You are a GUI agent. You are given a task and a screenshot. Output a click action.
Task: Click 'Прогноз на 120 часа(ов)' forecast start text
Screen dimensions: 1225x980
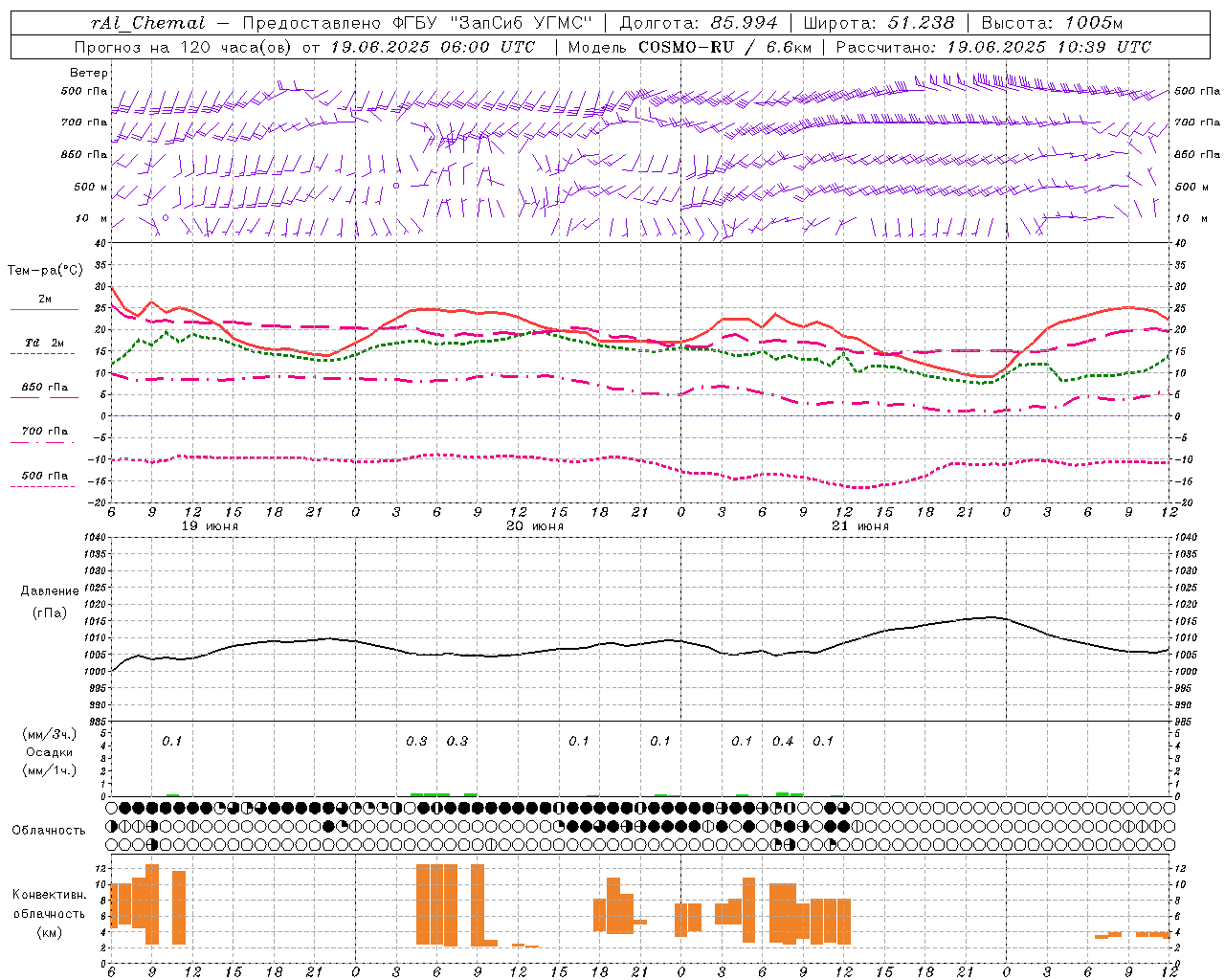click(x=184, y=47)
